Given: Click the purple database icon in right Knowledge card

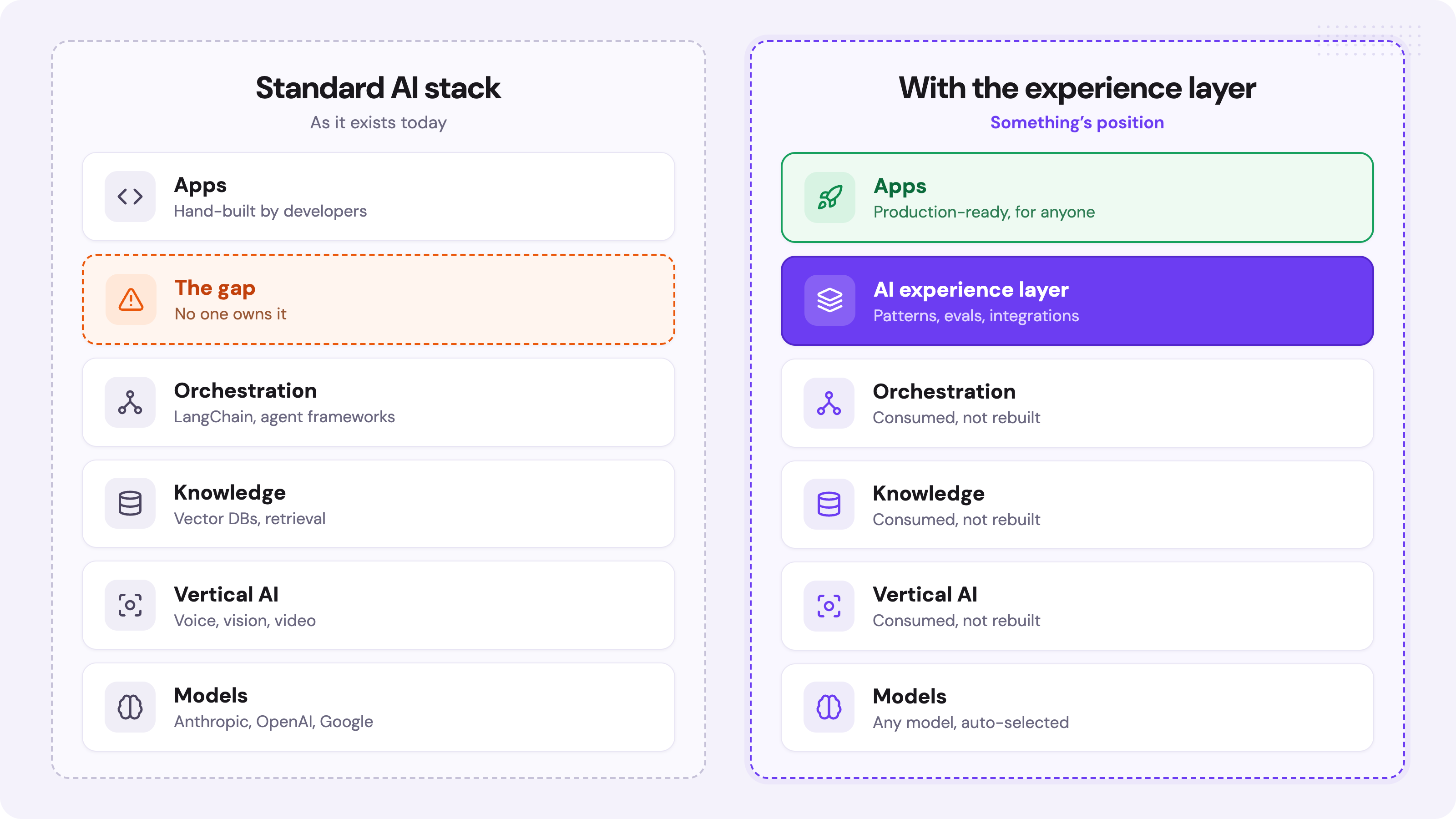Looking at the screenshot, I should pos(829,504).
